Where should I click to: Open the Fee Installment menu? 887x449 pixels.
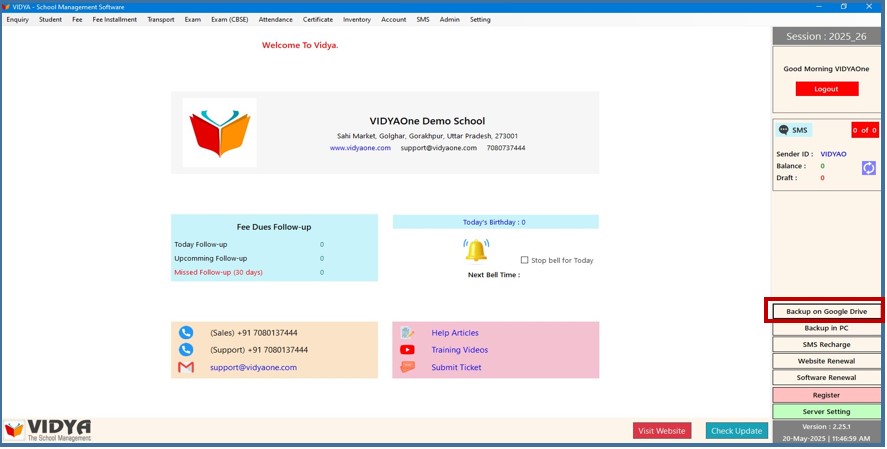[115, 19]
